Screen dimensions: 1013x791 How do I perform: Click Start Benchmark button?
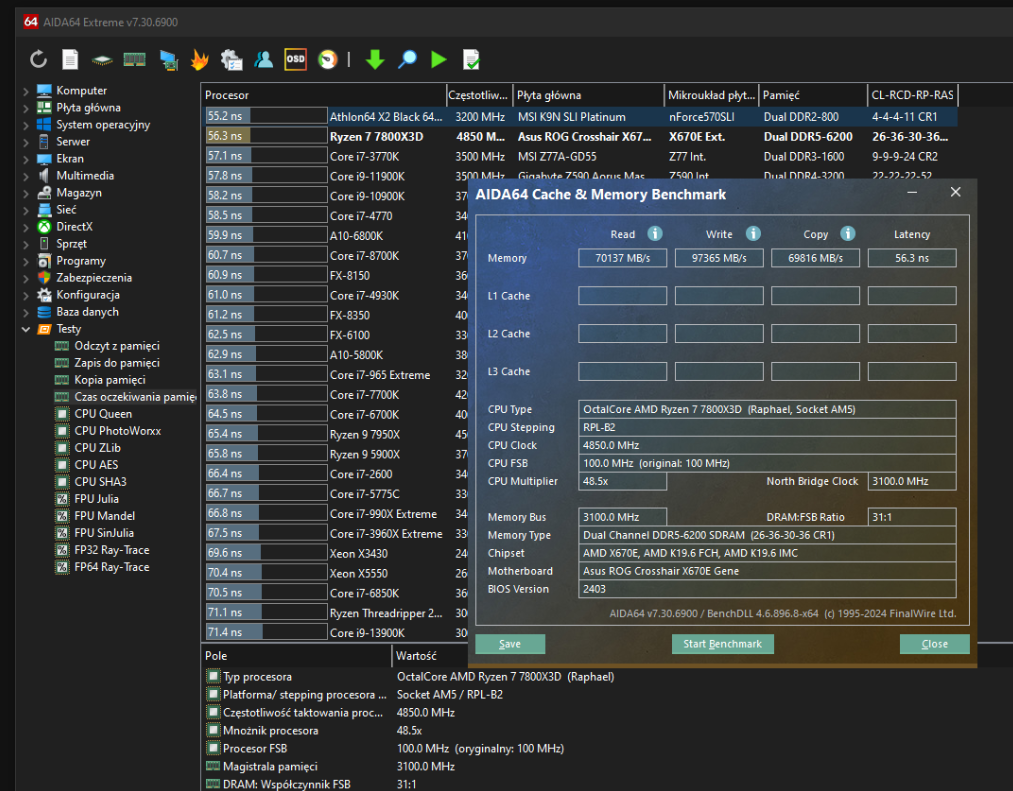722,644
